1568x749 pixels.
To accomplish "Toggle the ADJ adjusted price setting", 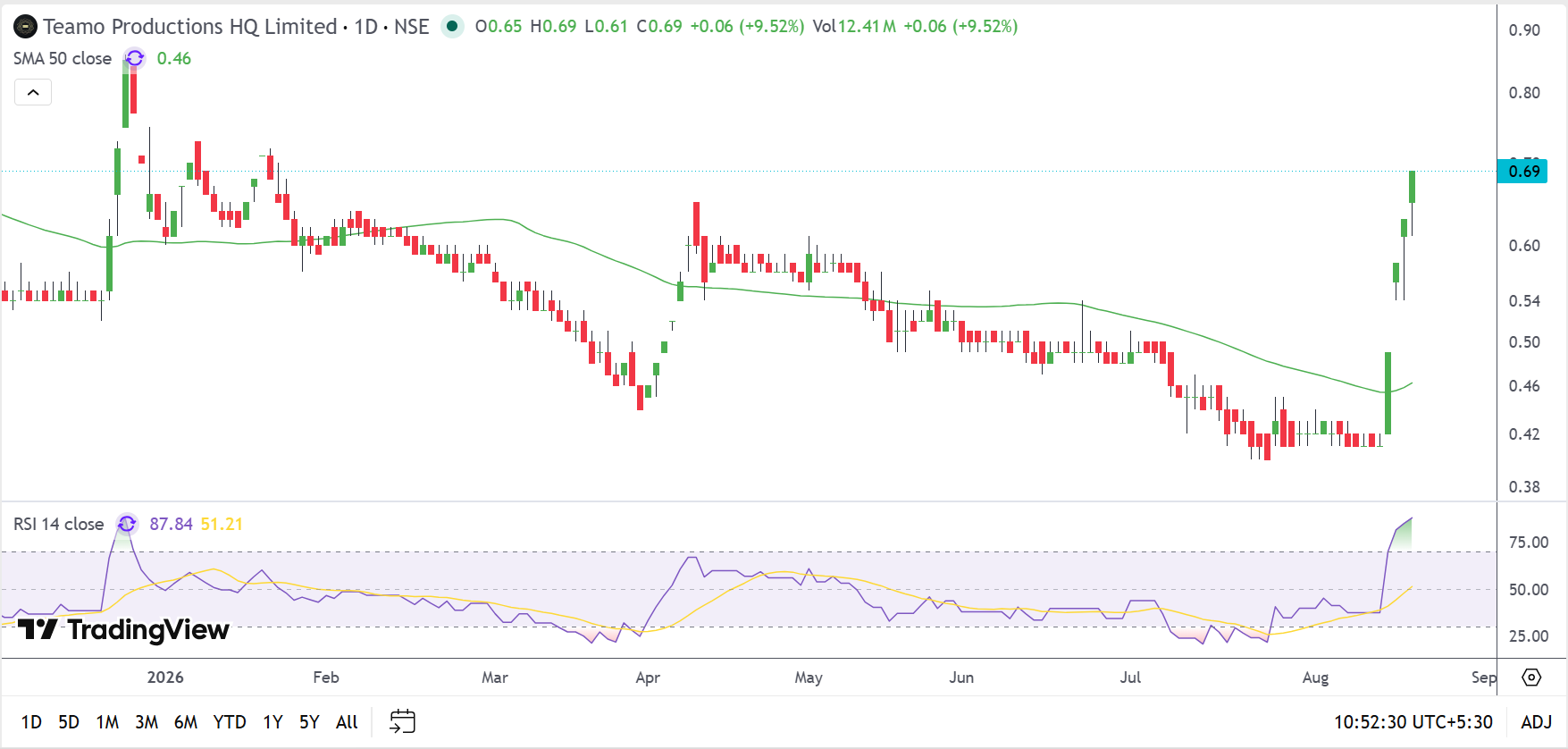I will [1537, 722].
